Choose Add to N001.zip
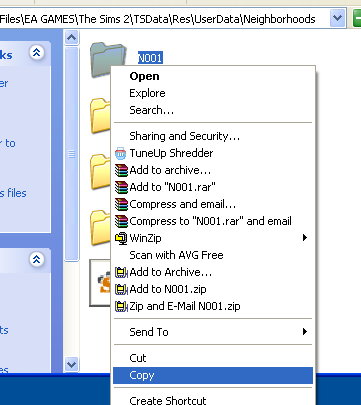 pyautogui.click(x=213, y=289)
